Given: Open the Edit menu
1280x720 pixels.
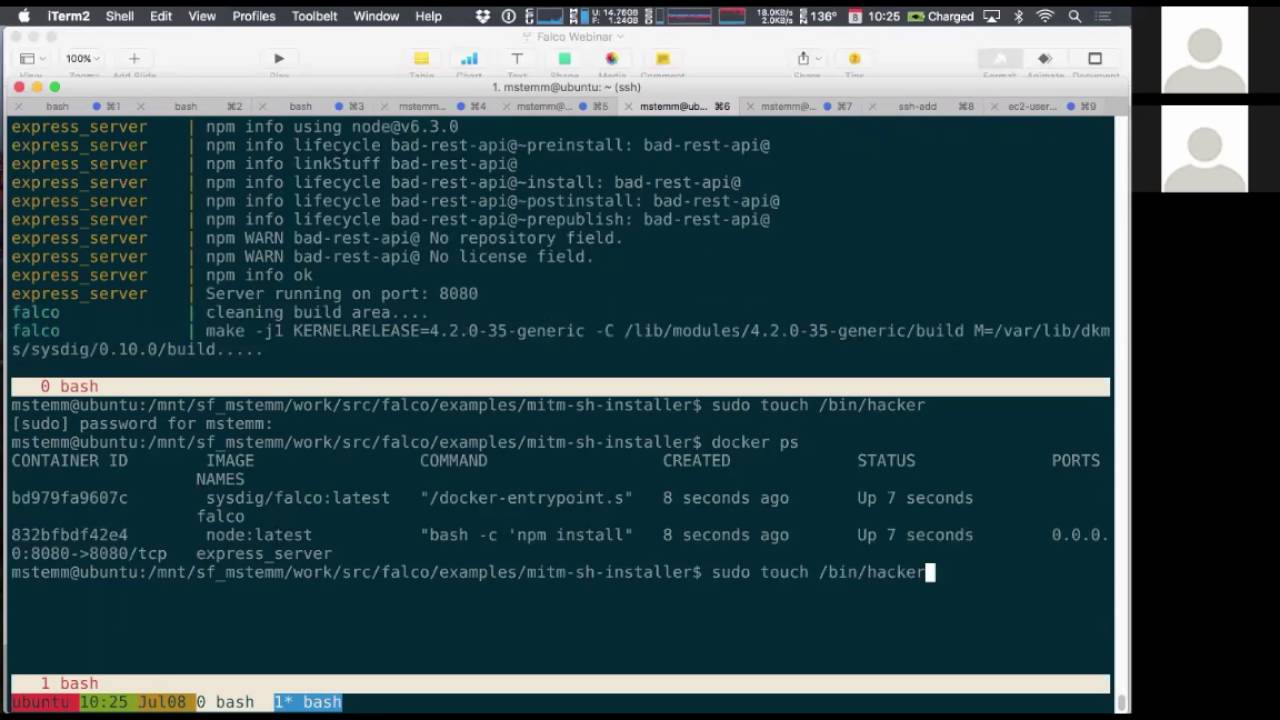Looking at the screenshot, I should click(x=161, y=16).
